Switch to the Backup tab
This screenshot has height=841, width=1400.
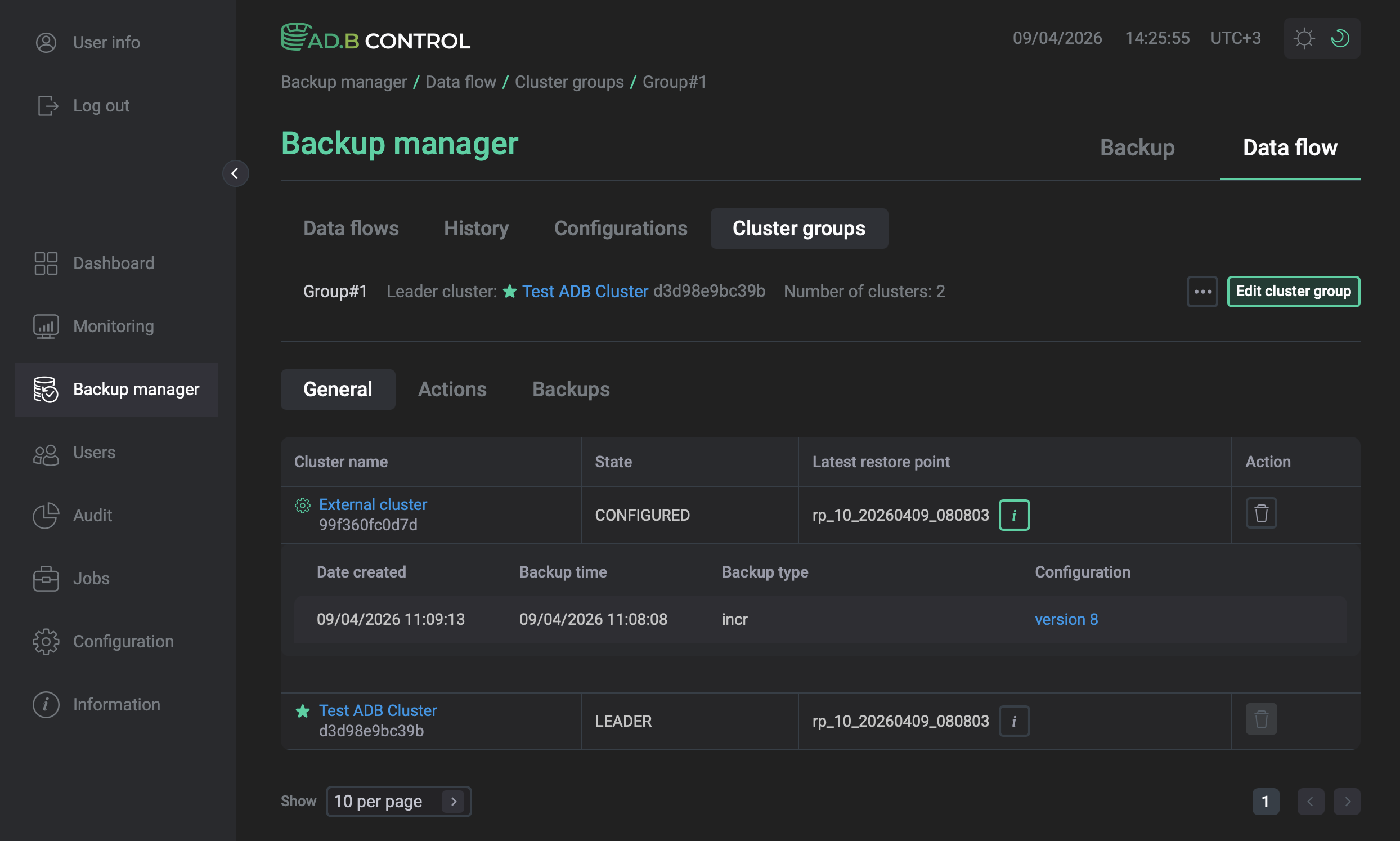tap(1137, 147)
